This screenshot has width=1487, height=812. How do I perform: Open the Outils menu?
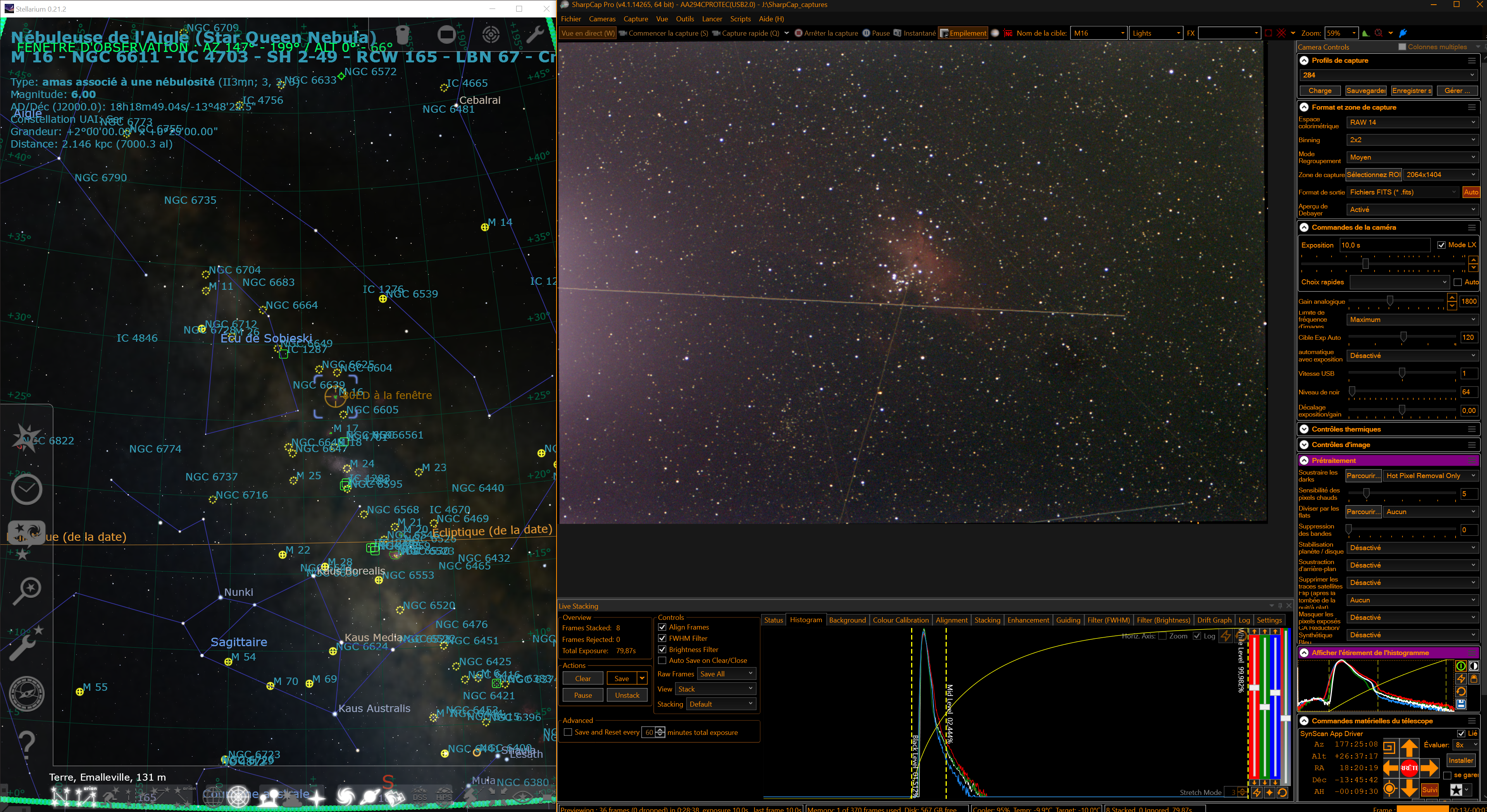[x=685, y=19]
